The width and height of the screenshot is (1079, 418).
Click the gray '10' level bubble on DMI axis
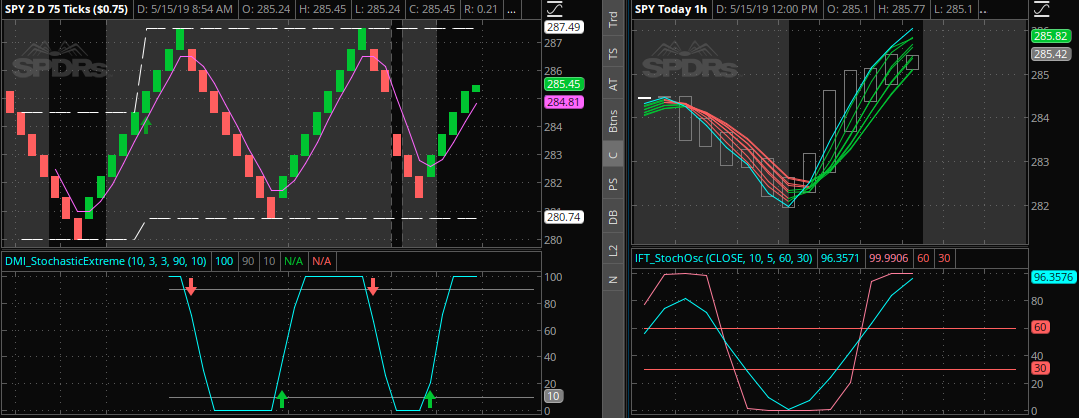[553, 397]
